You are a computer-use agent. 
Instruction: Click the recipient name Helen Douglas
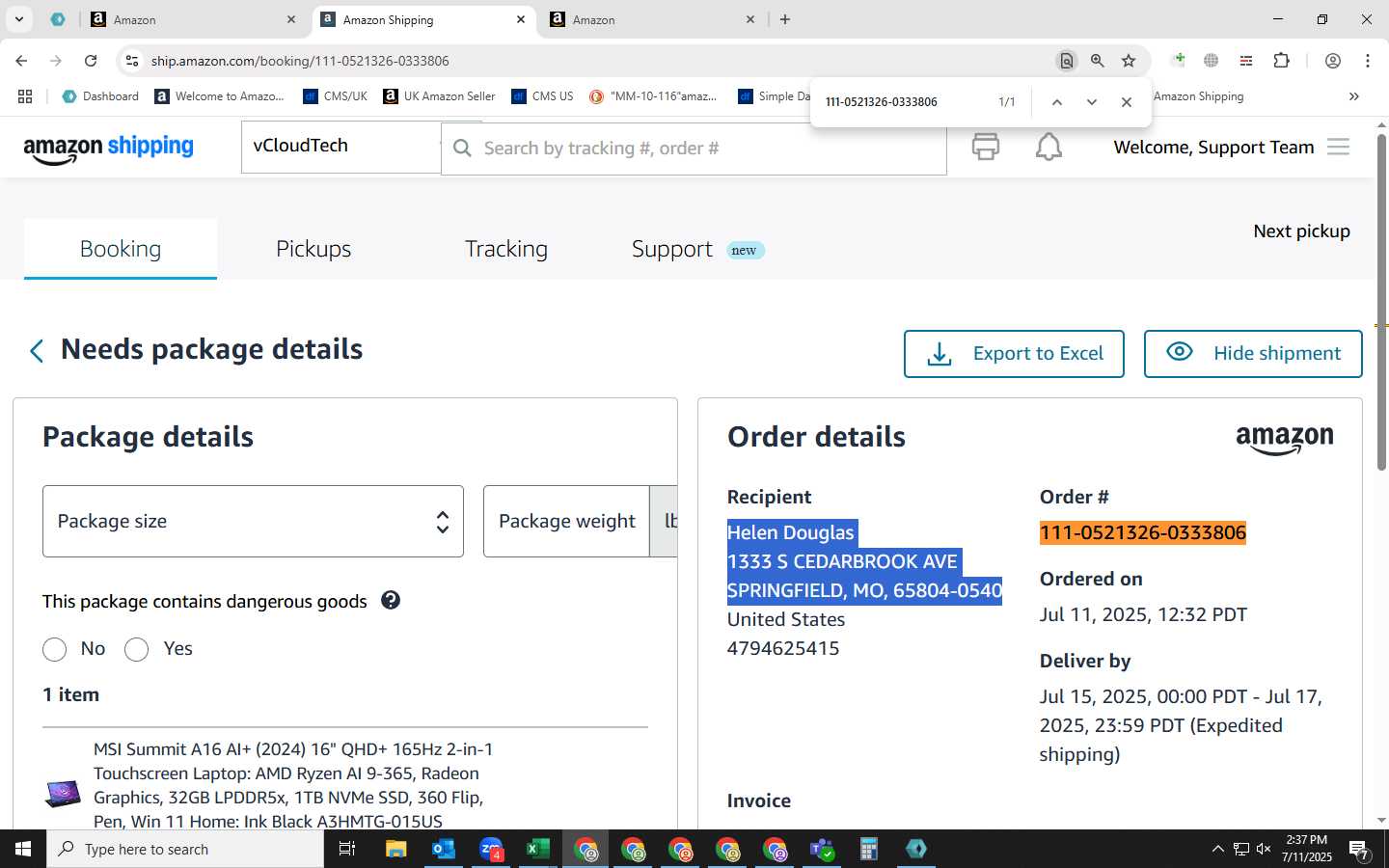point(791,532)
